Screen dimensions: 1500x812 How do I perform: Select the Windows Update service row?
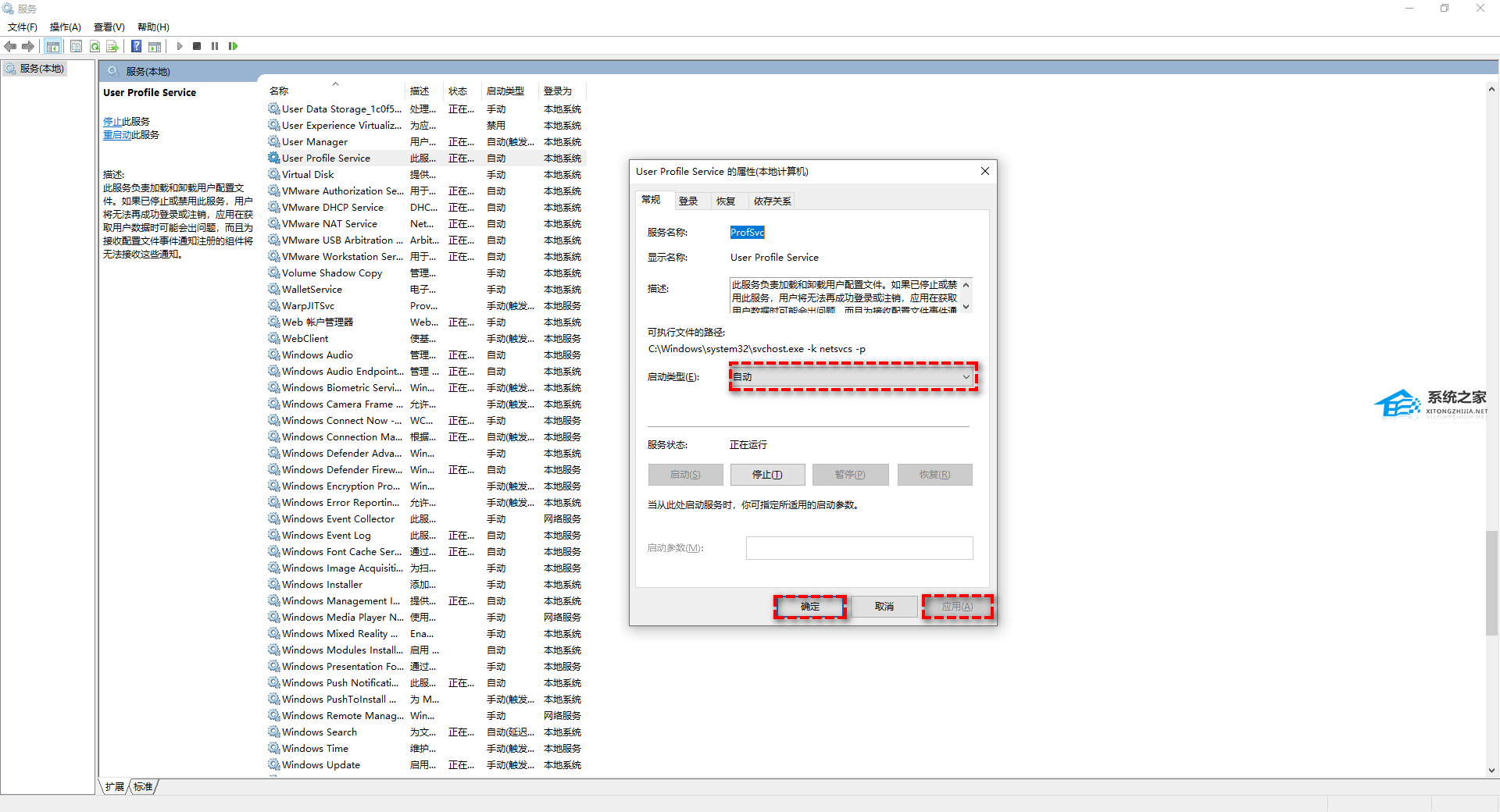coord(321,765)
